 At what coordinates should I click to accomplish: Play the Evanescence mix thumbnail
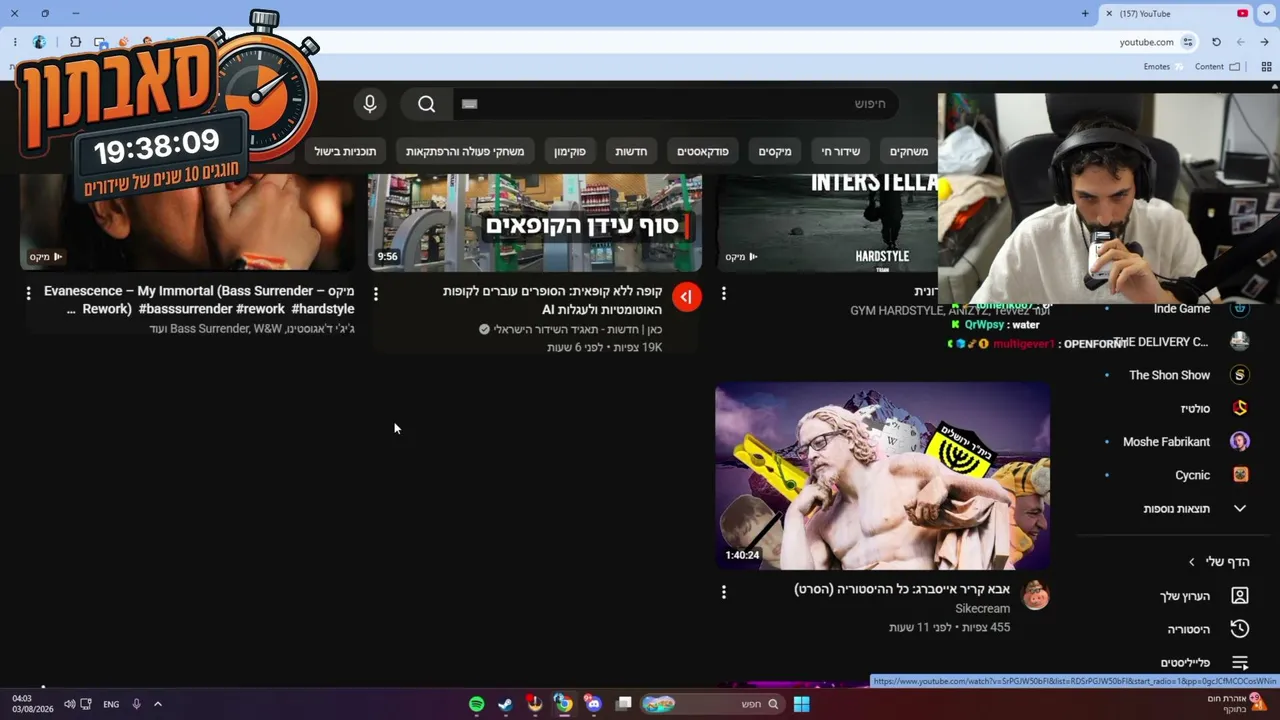(187, 222)
